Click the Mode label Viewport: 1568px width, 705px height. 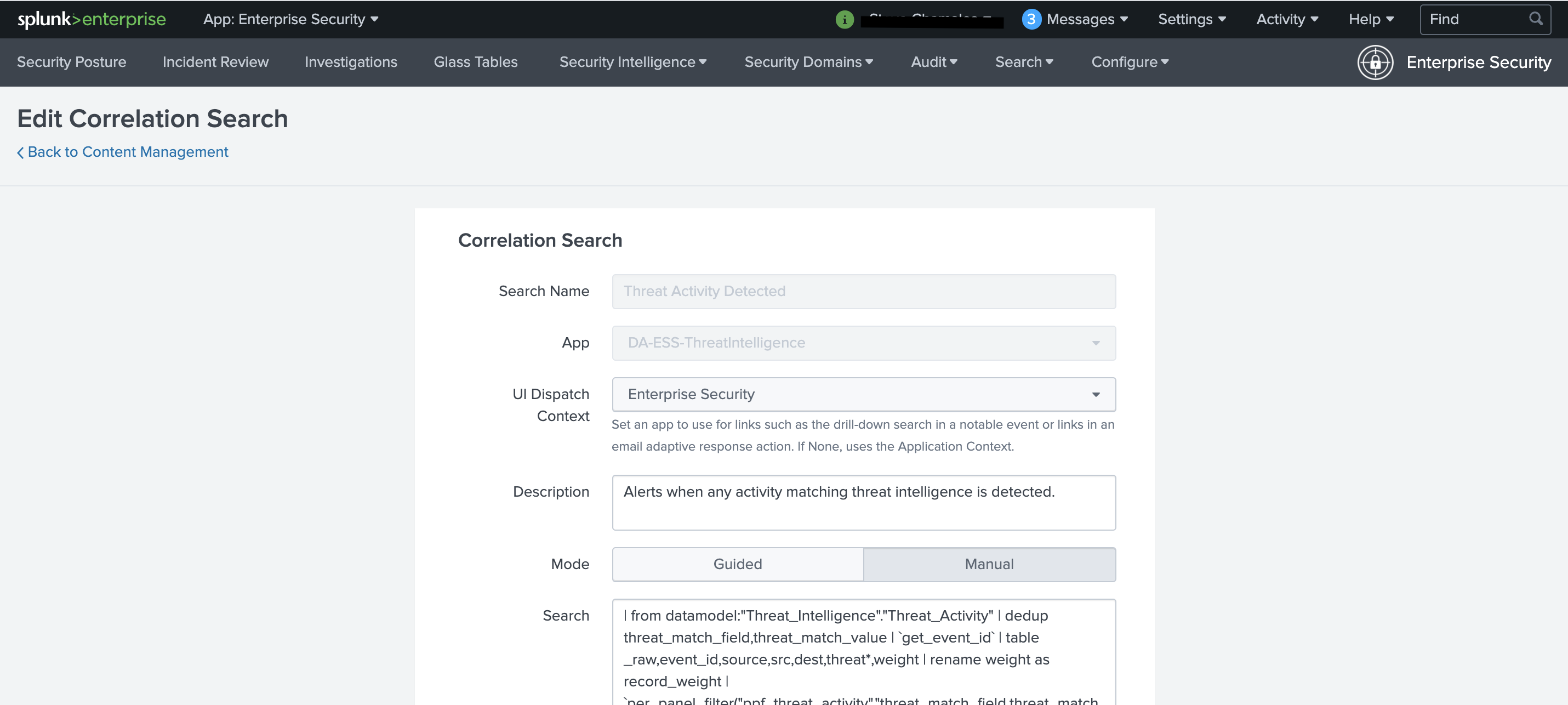[570, 564]
